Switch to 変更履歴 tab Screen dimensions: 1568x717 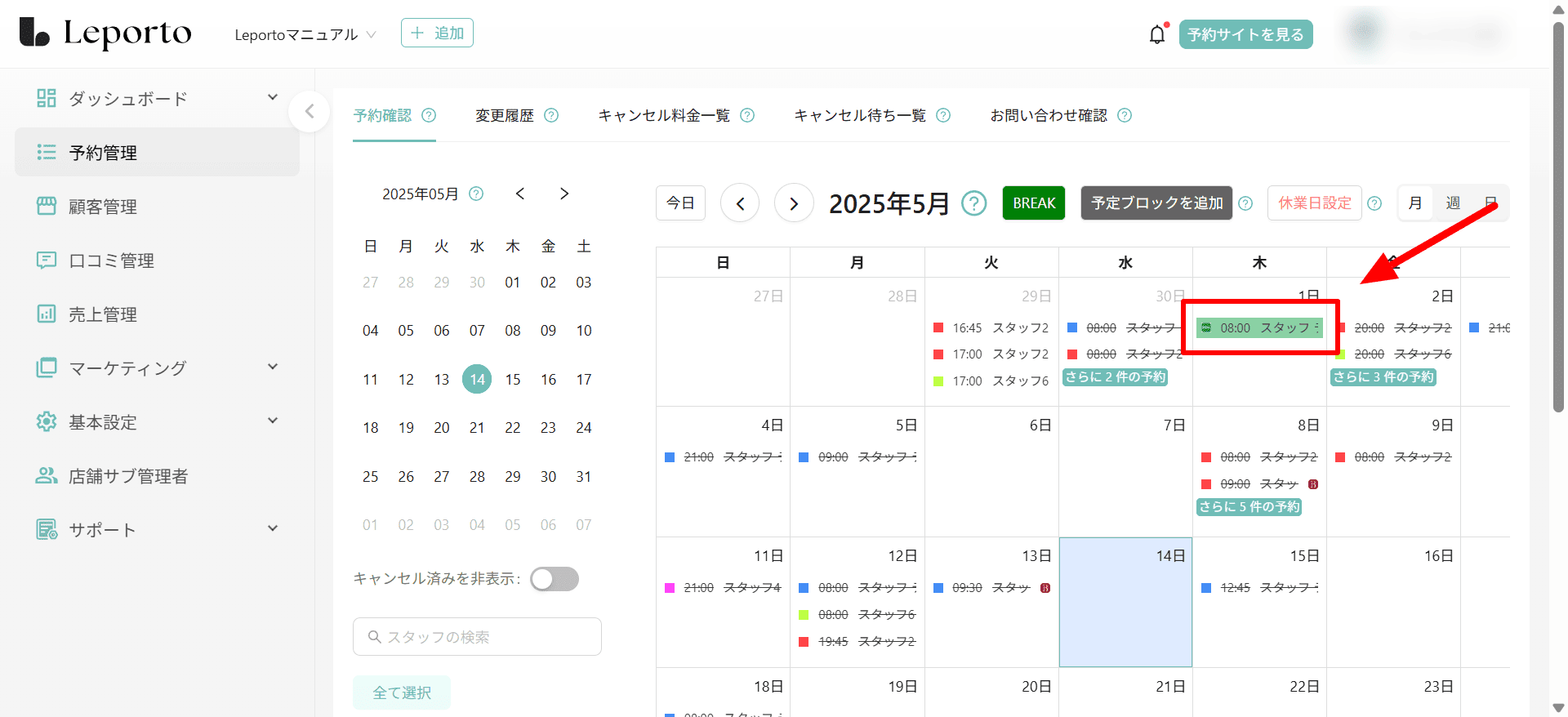(x=505, y=115)
